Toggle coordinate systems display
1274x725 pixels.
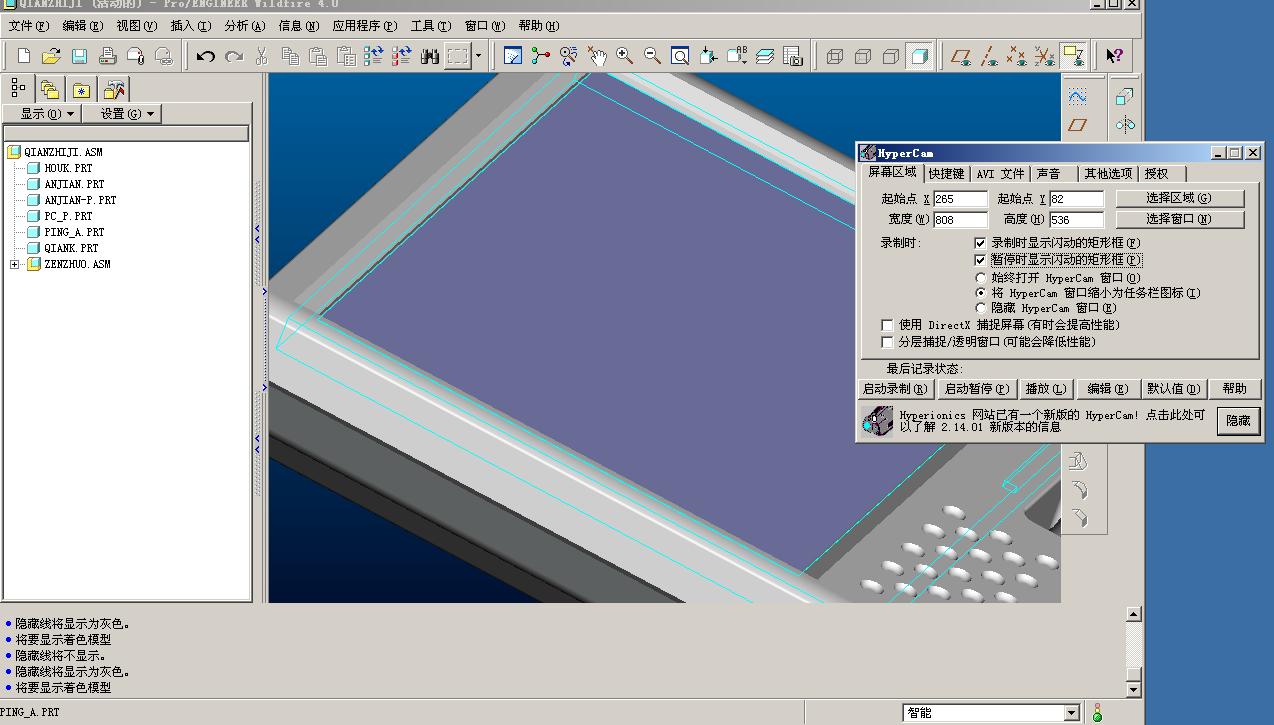[1045, 56]
